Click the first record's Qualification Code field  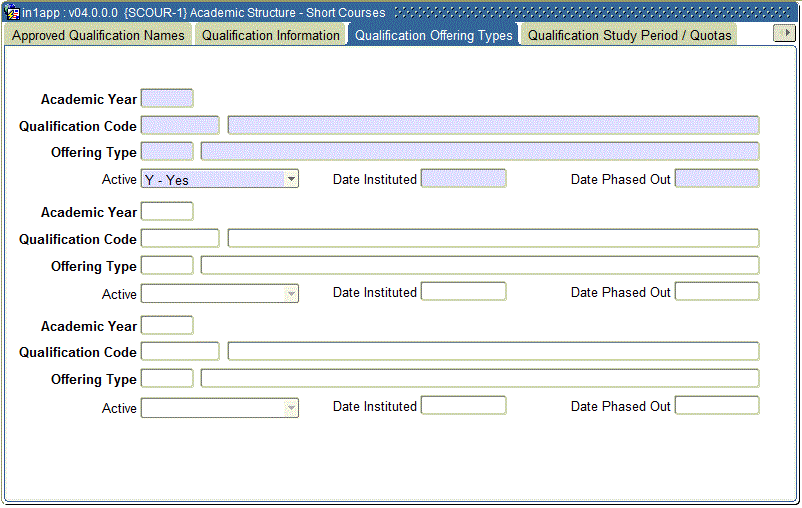[180, 125]
